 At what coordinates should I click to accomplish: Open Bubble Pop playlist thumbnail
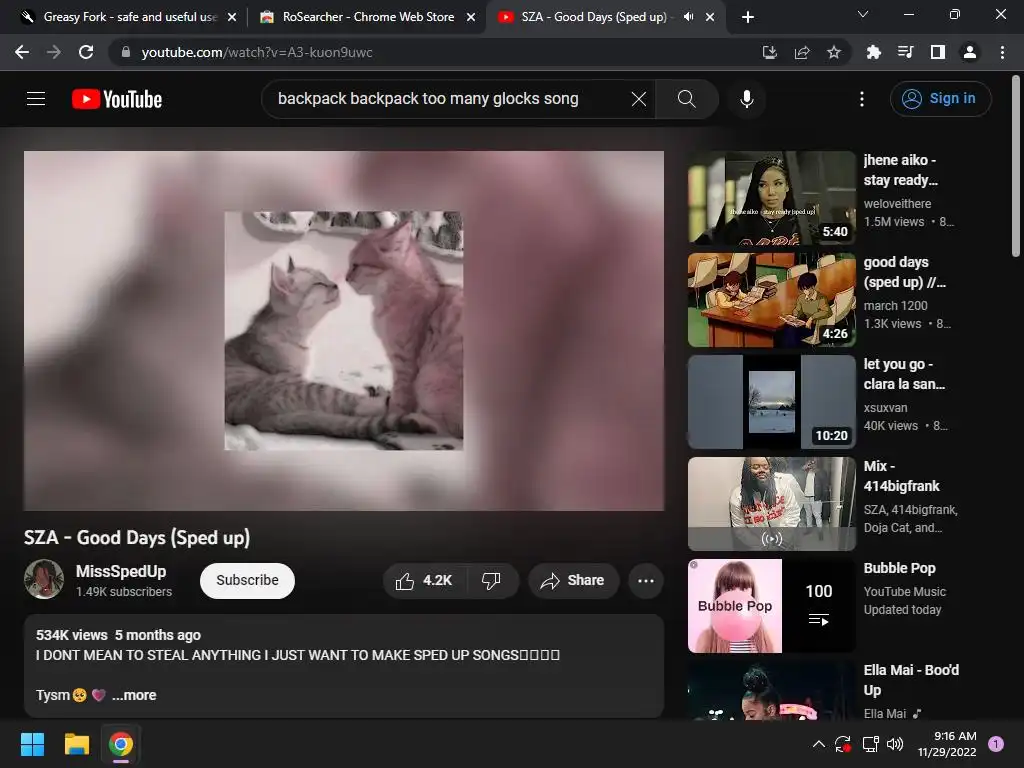click(771, 605)
